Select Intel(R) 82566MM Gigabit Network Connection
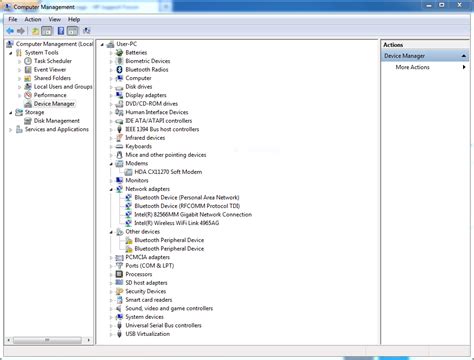Image resolution: width=474 pixels, height=360 pixels. tap(193, 214)
